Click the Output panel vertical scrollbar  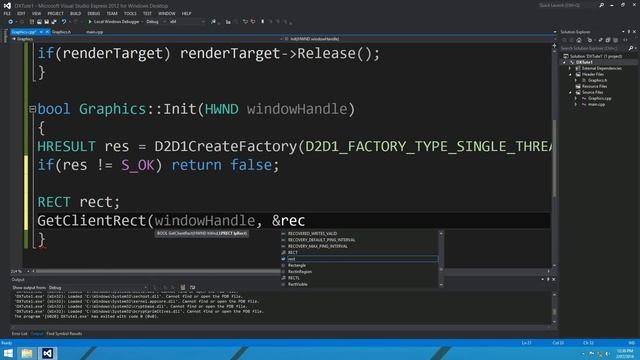[x=554, y=308]
